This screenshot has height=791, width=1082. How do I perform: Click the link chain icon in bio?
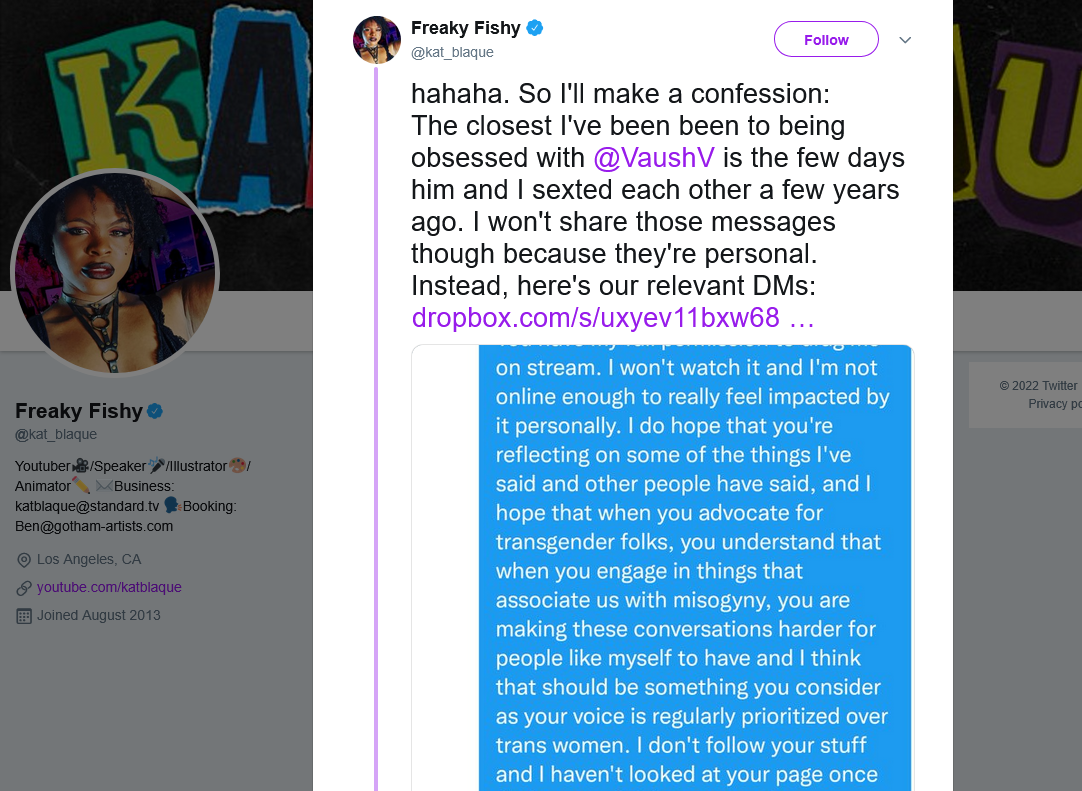point(24,587)
